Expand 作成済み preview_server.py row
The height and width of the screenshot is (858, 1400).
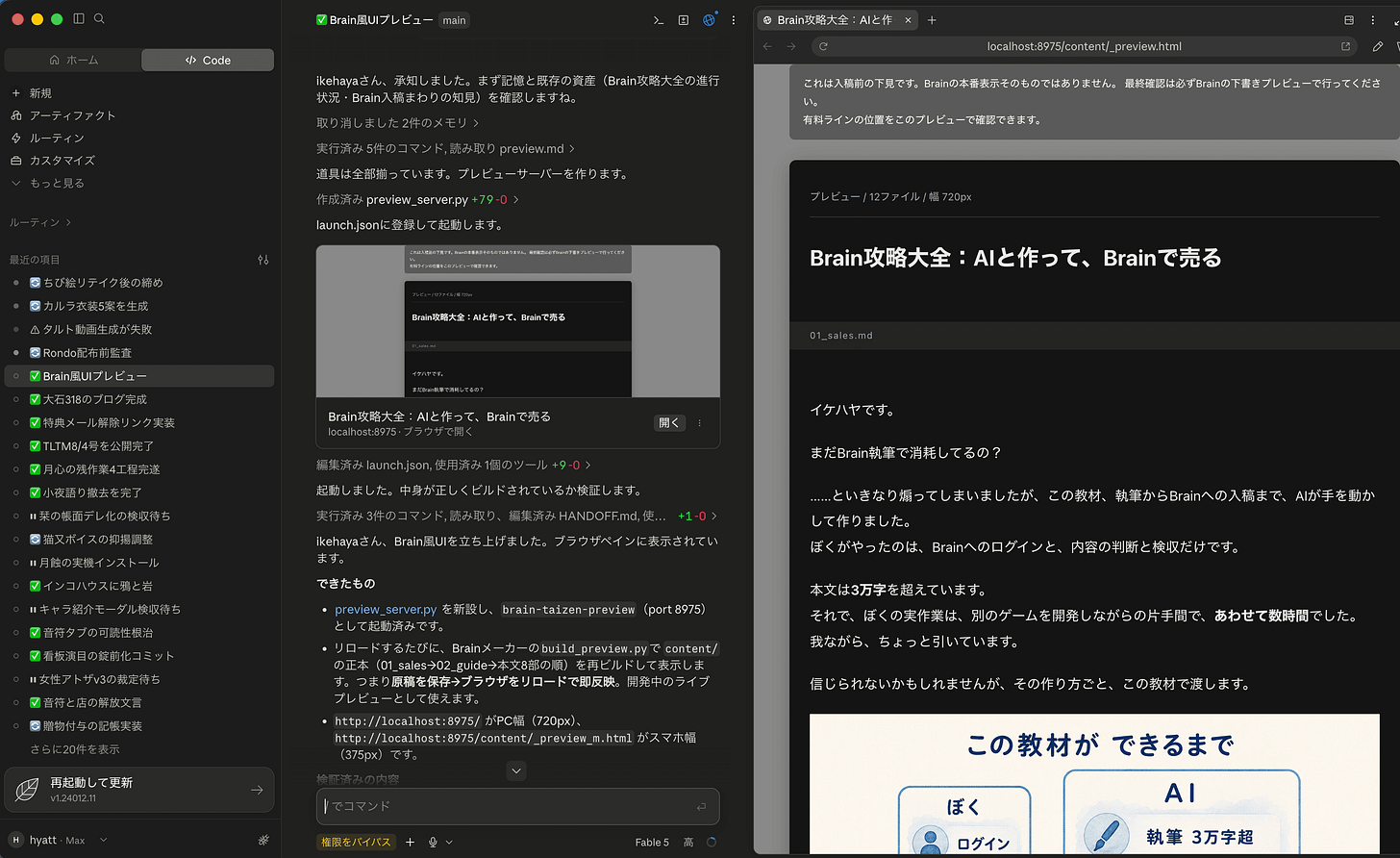coord(417,200)
